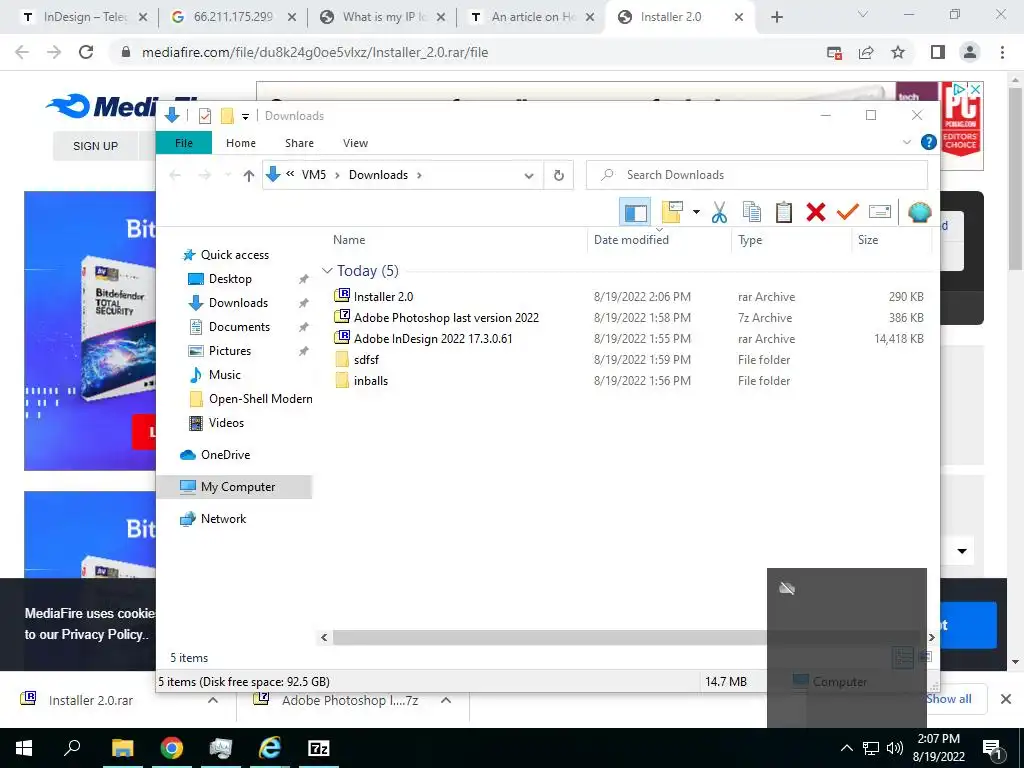
Task: Click the SIGN UP button on MediaFire
Action: tap(95, 146)
